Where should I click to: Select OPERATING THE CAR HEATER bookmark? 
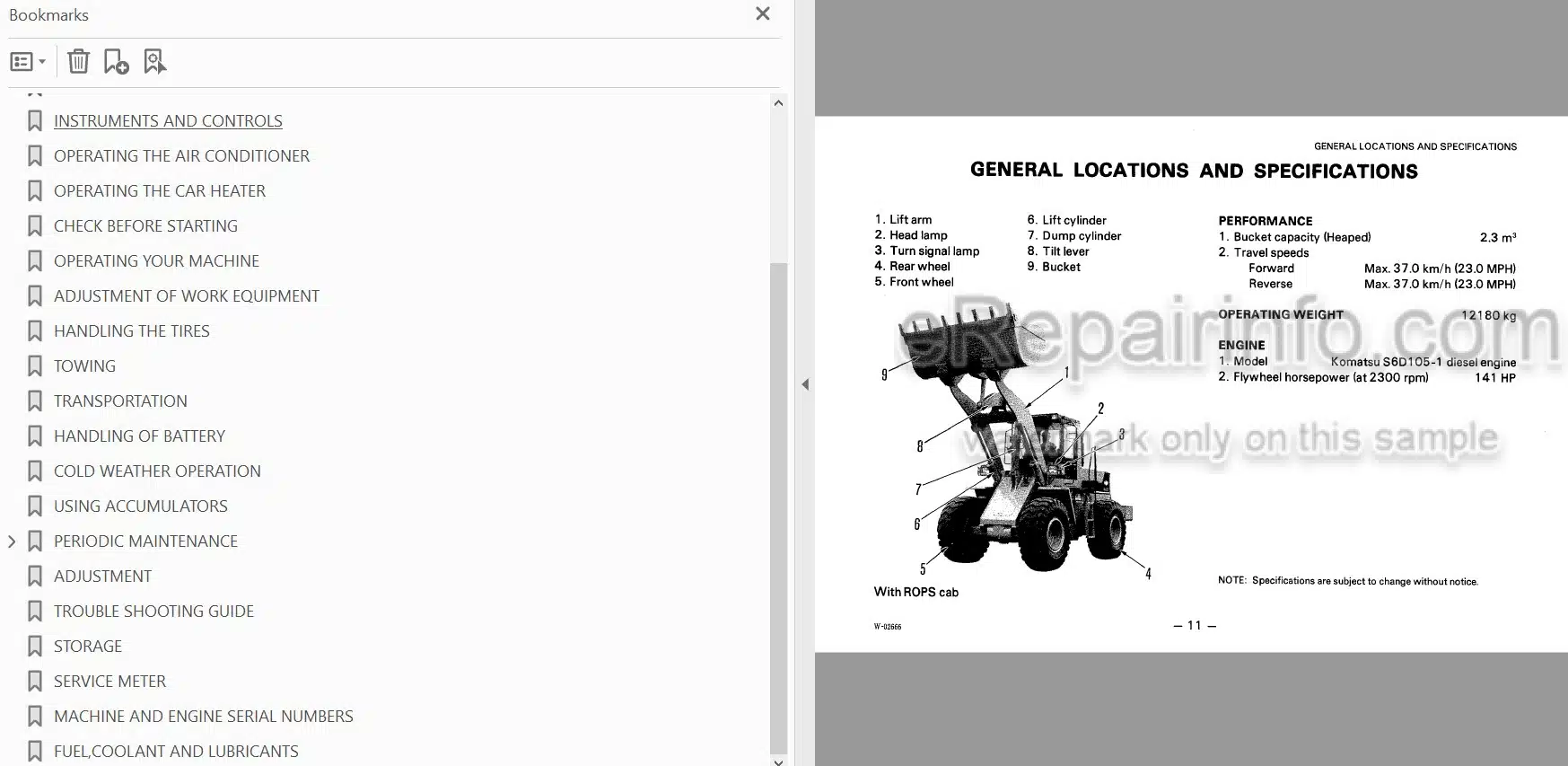(160, 190)
